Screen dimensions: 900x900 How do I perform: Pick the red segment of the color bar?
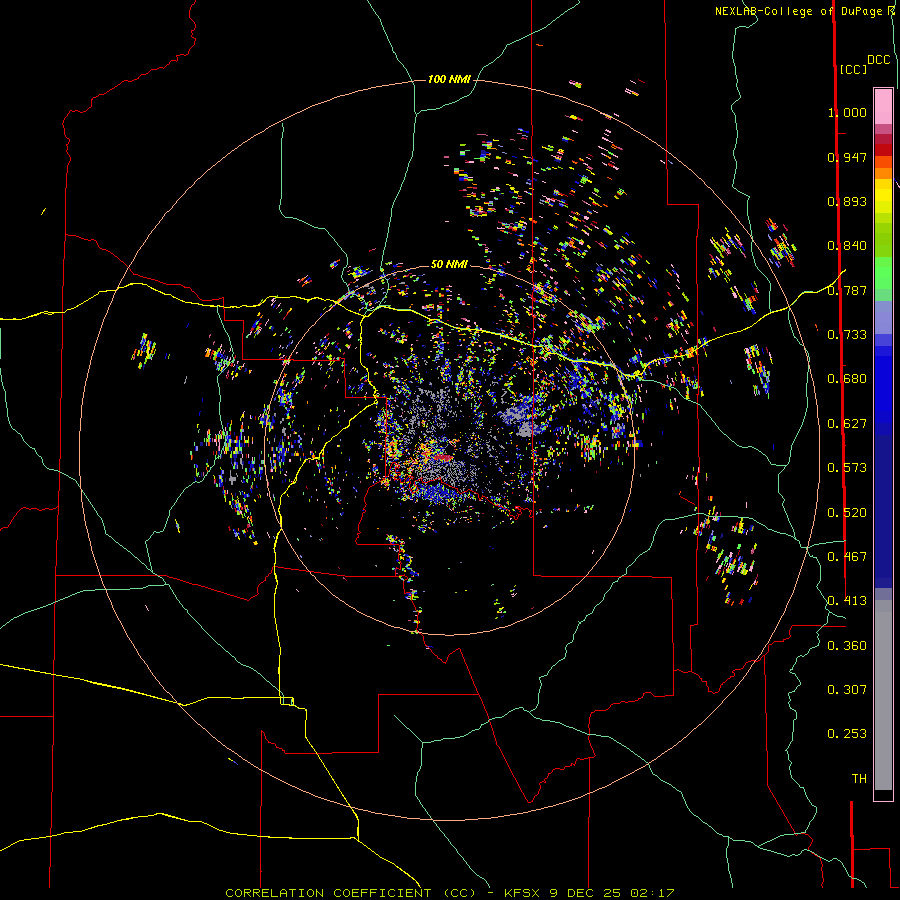click(x=883, y=150)
